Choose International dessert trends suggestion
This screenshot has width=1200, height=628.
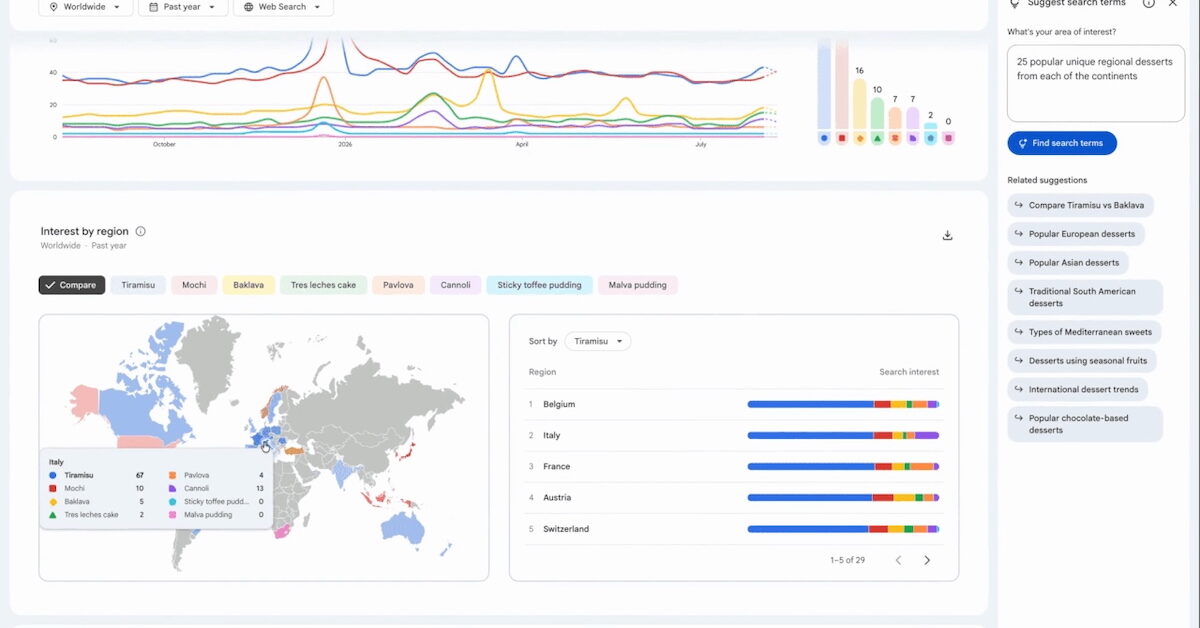tap(1079, 389)
